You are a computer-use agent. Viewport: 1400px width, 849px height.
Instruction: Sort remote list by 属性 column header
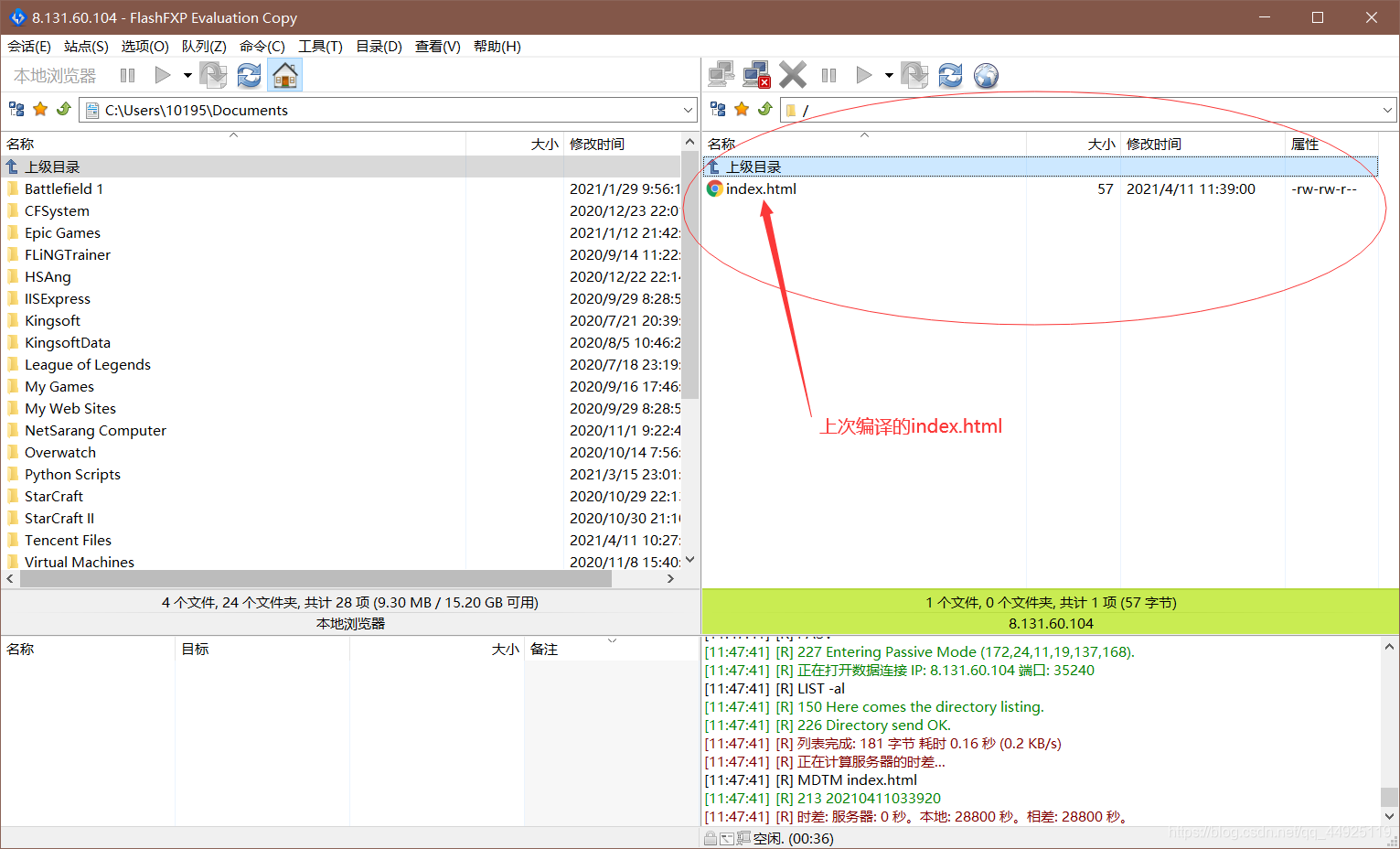click(x=1331, y=144)
